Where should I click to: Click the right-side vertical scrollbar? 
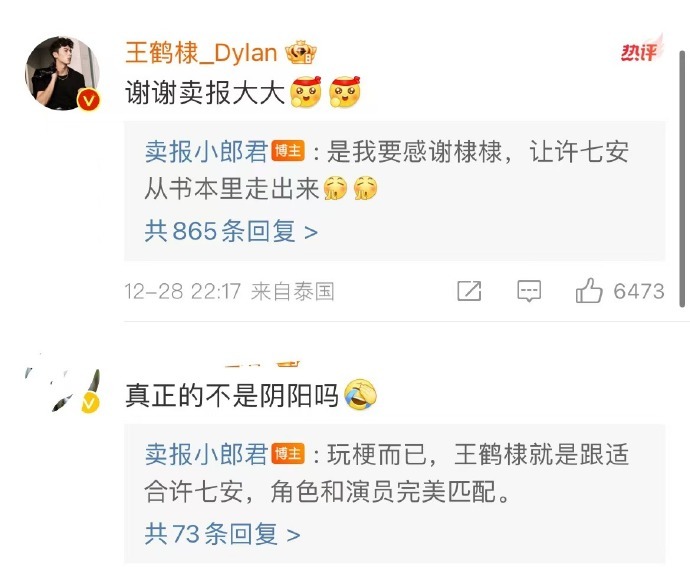(x=682, y=178)
